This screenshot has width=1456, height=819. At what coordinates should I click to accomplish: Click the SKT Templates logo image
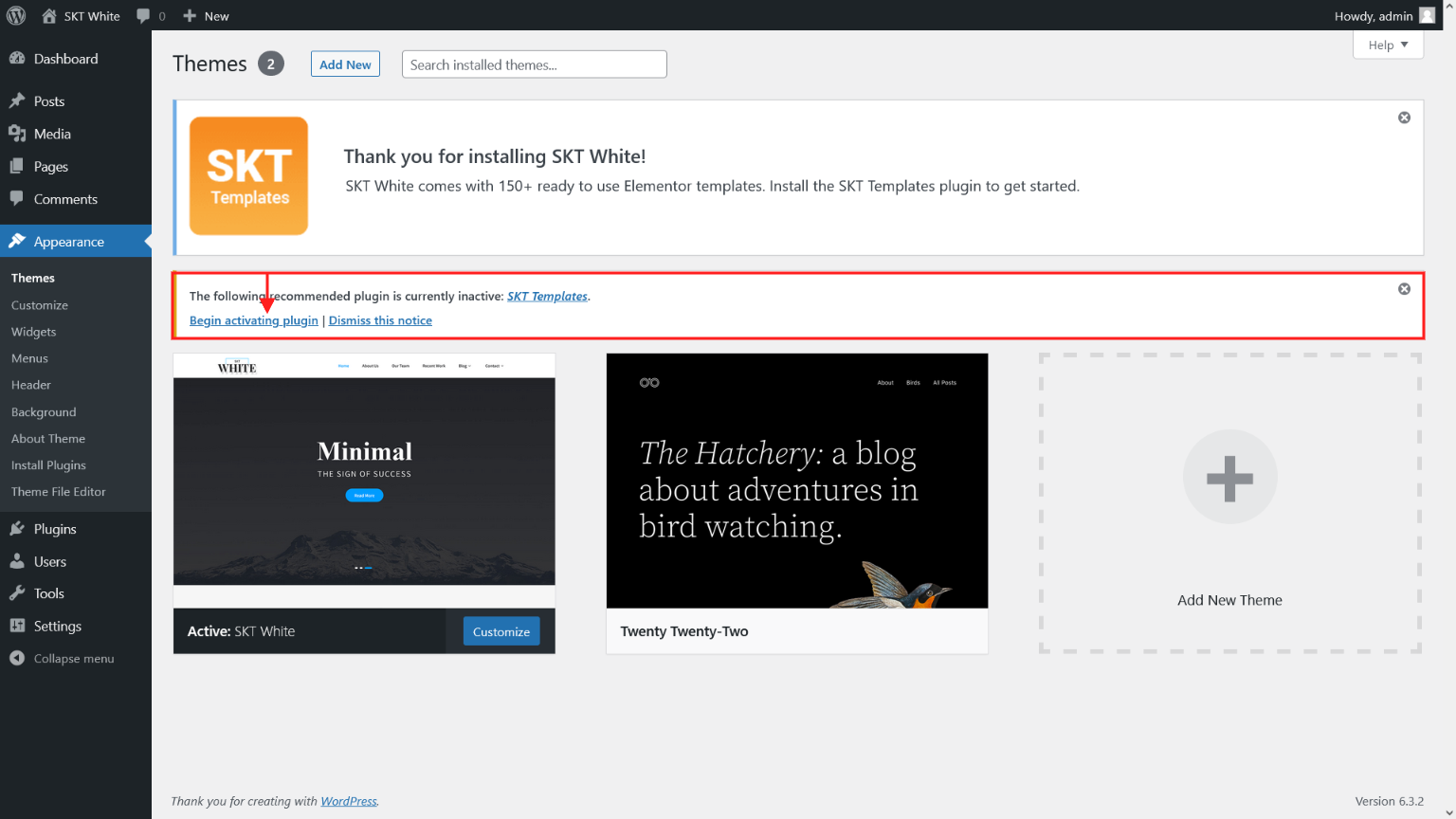click(248, 176)
